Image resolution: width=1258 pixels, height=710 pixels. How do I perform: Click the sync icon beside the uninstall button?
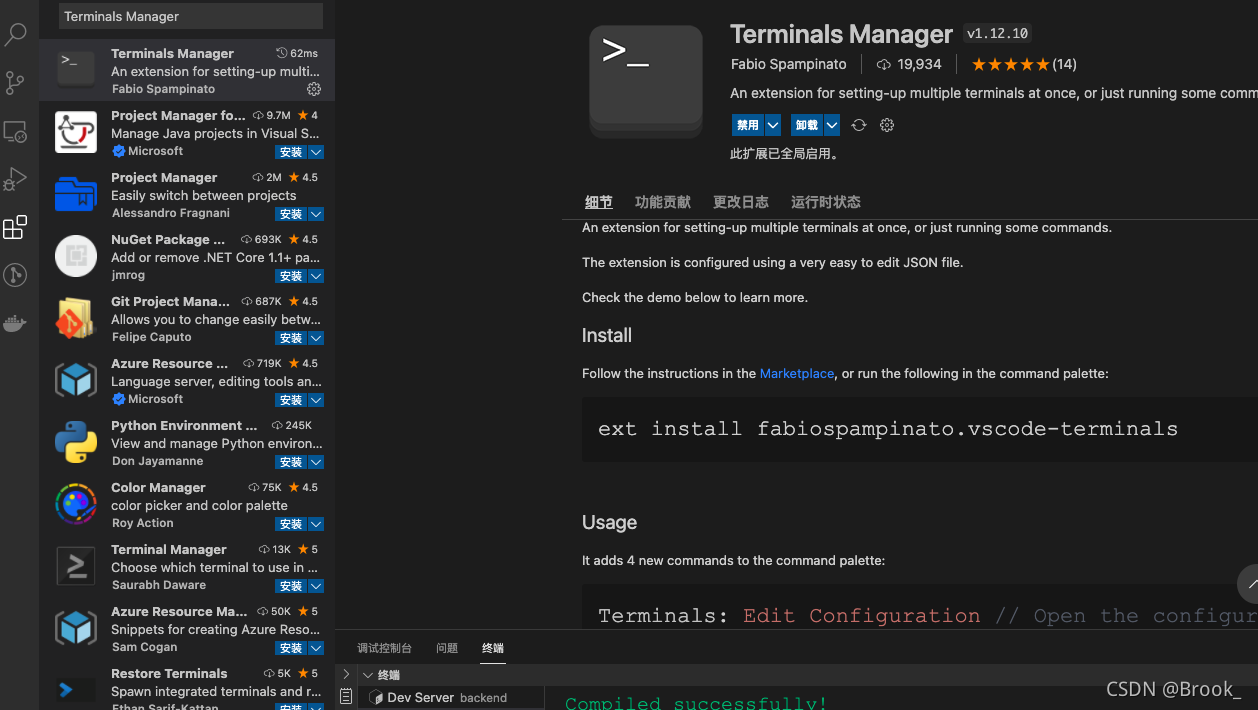[859, 125]
